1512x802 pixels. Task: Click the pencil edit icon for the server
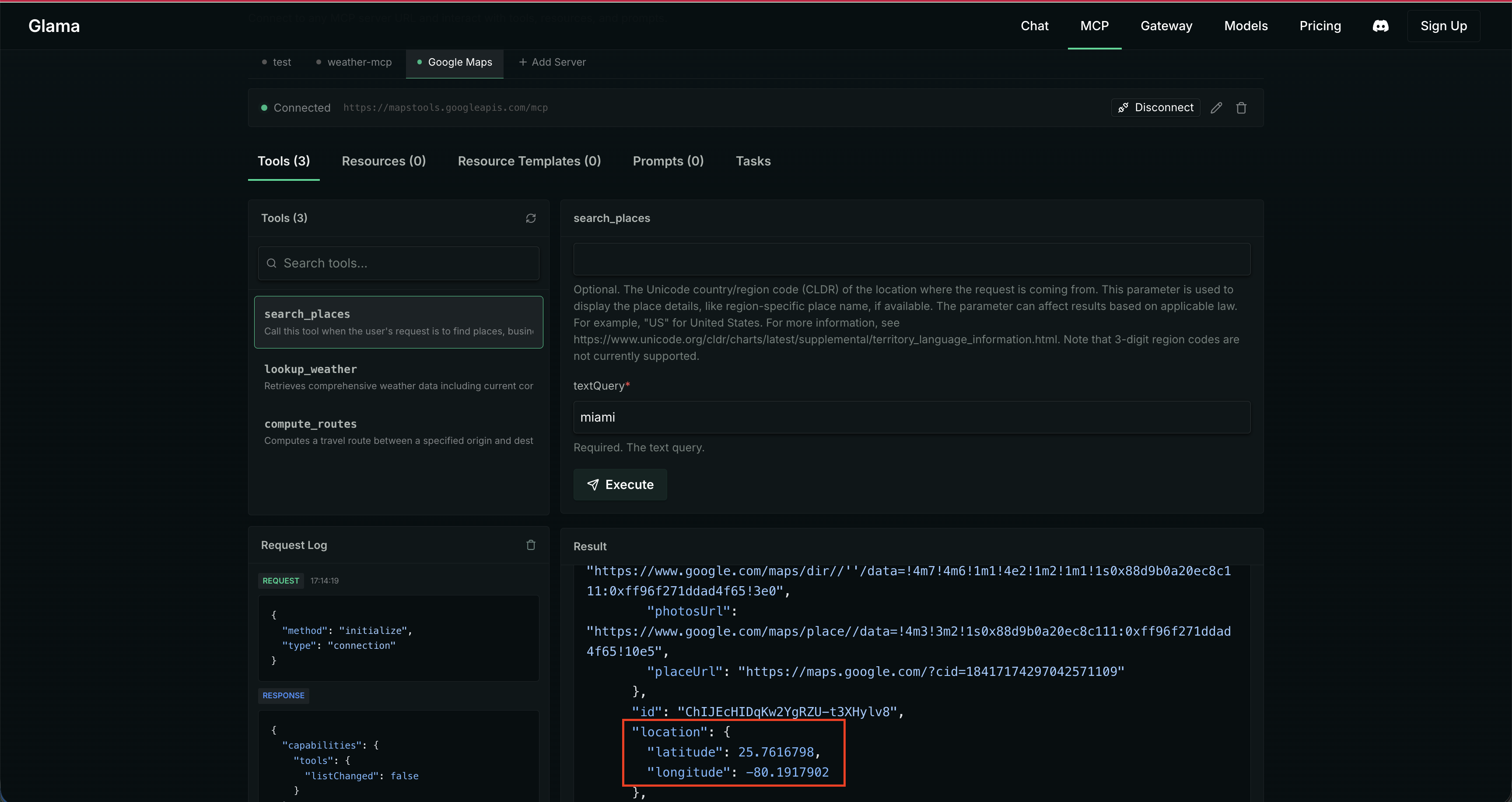click(x=1216, y=107)
